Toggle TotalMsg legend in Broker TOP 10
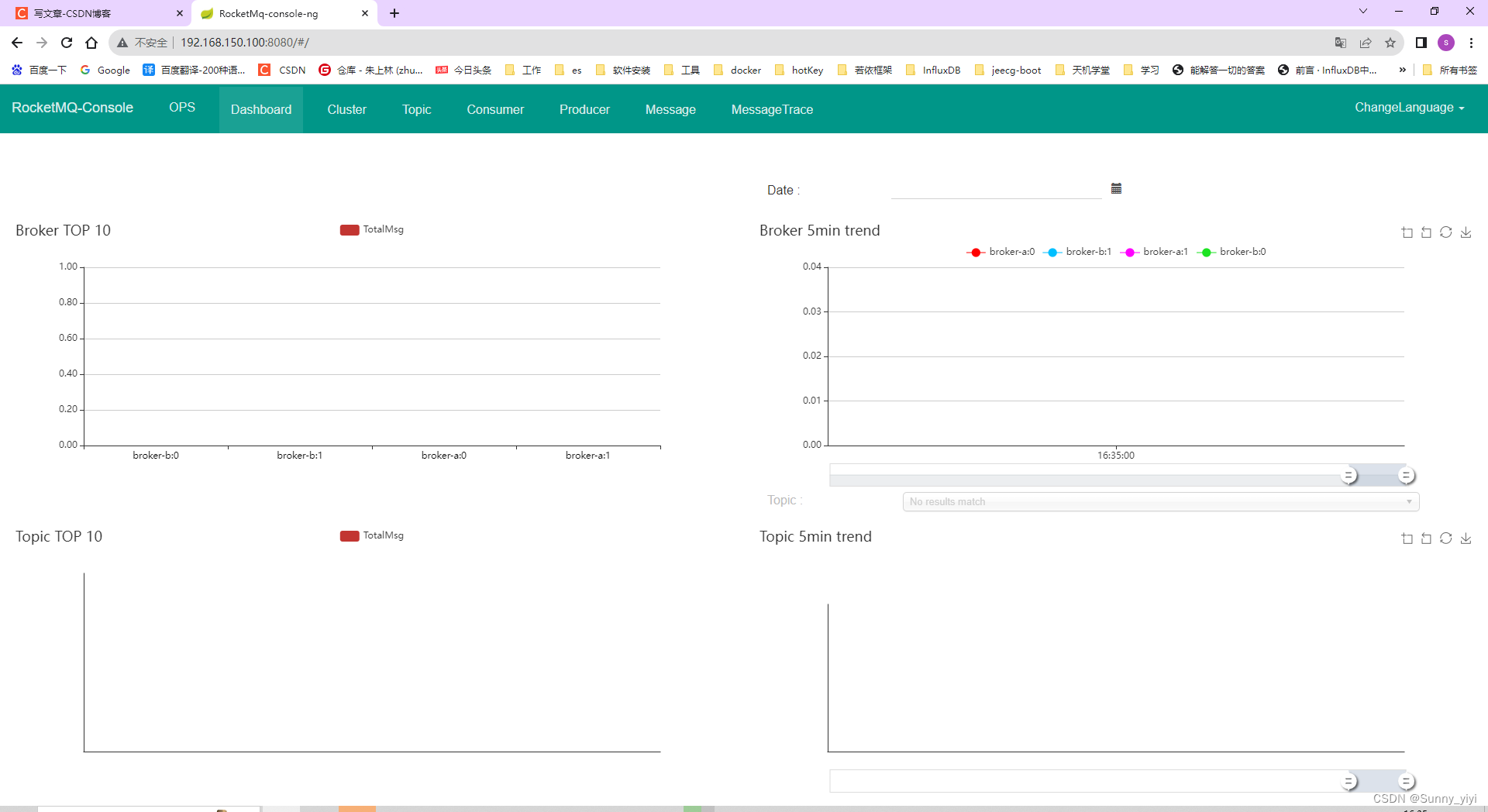This screenshot has width=1488, height=812. tap(372, 229)
